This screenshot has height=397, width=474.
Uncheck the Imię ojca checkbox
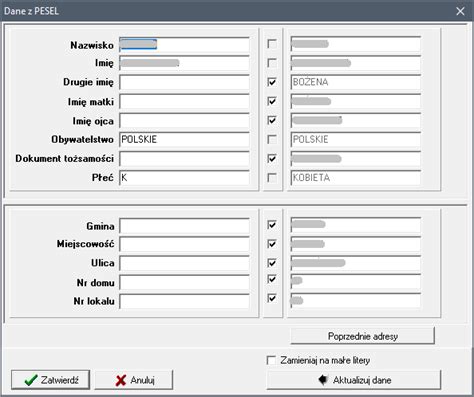[x=272, y=120]
